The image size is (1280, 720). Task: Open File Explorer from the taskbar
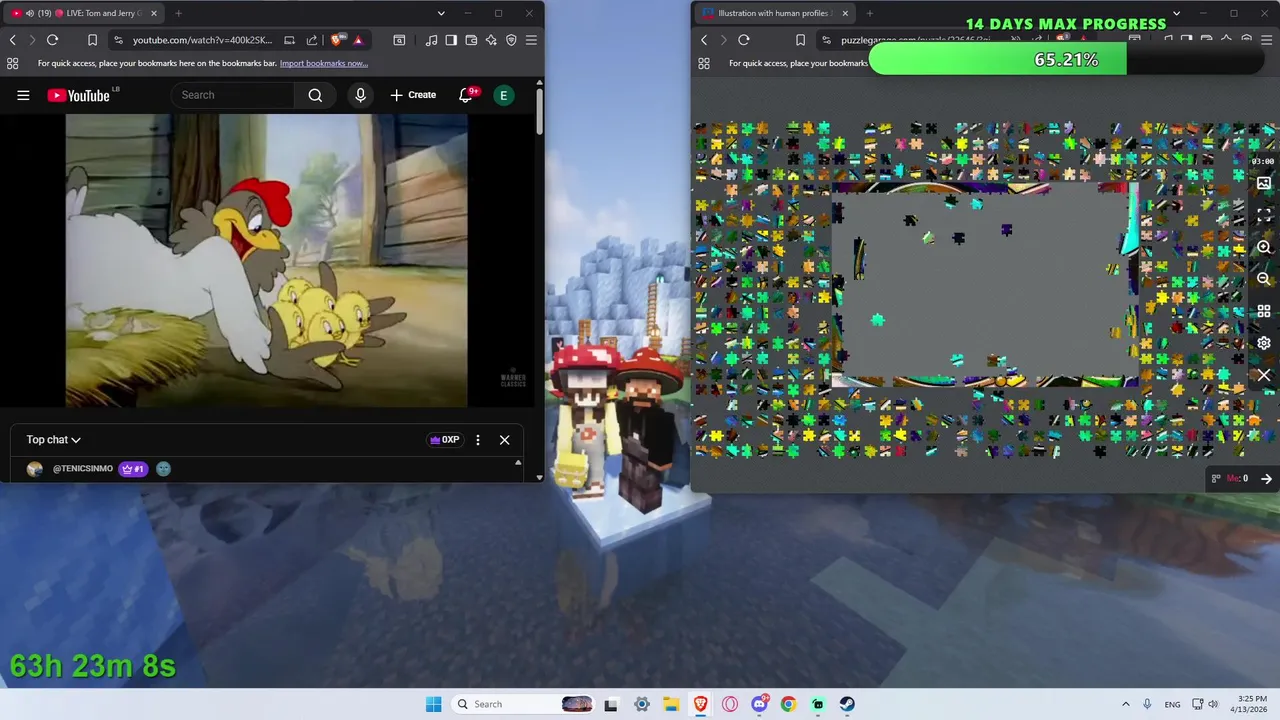[x=671, y=704]
